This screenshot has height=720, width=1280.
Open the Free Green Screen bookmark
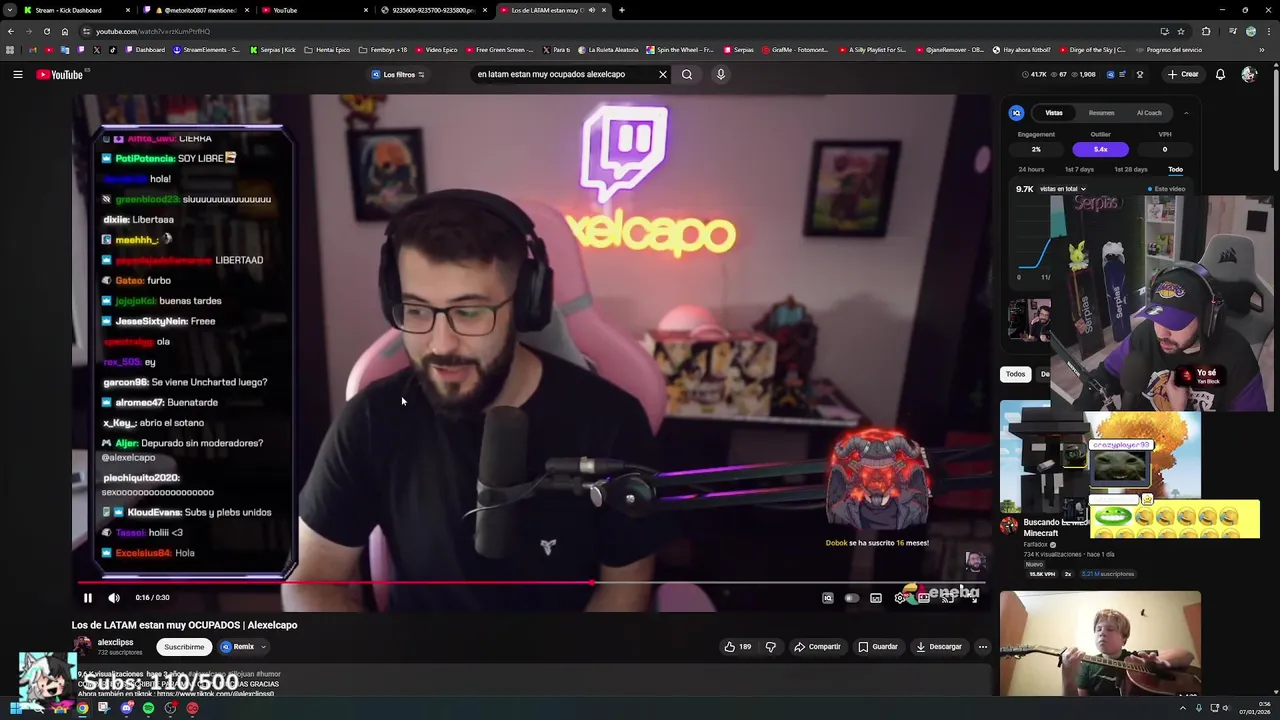coord(499,50)
